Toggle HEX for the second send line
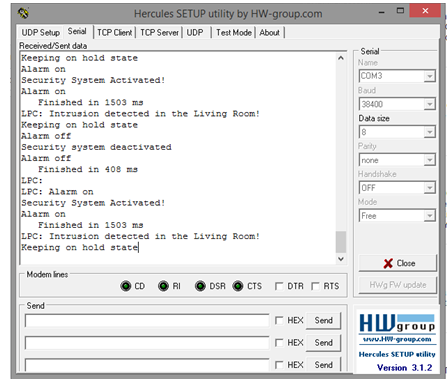Screen dimensions: 447x384 point(279,343)
